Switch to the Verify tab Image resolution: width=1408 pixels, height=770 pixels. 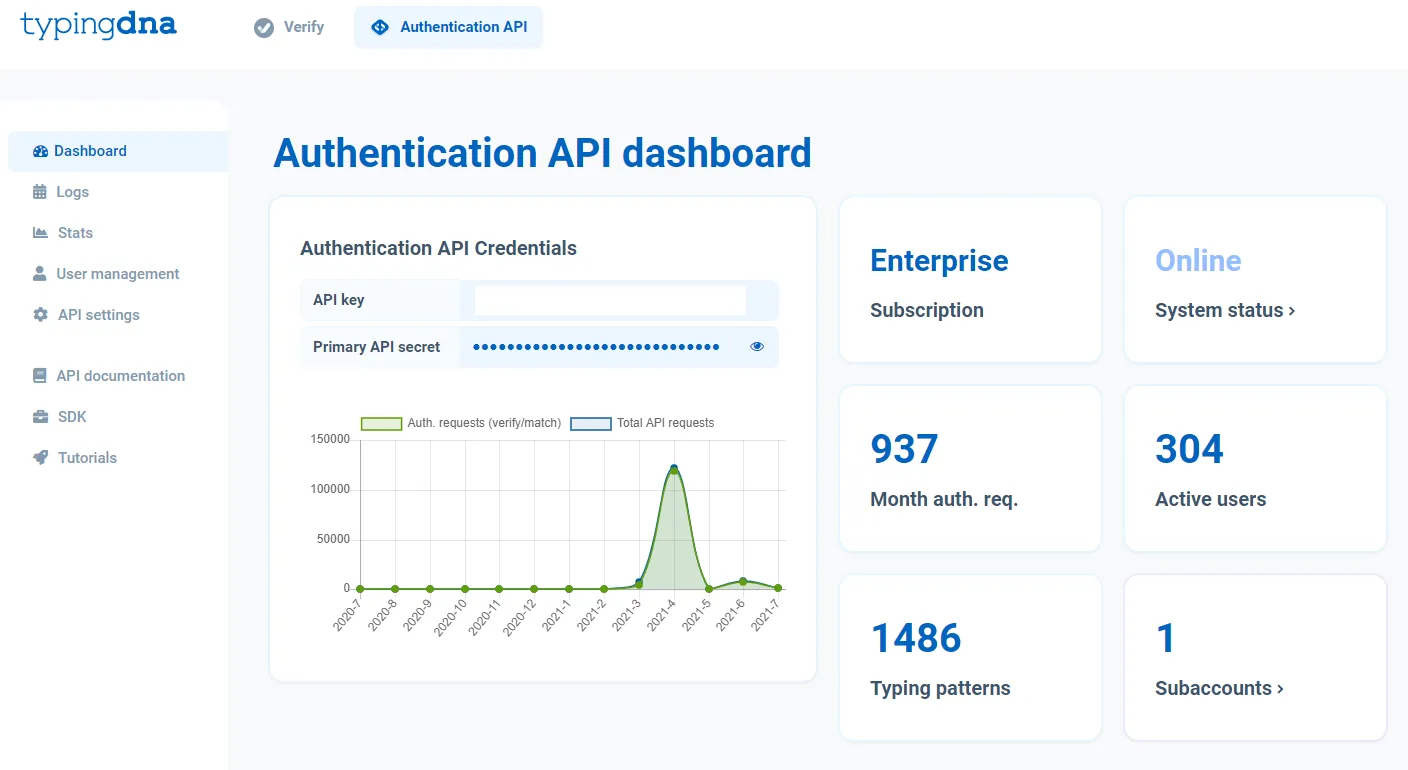click(289, 27)
